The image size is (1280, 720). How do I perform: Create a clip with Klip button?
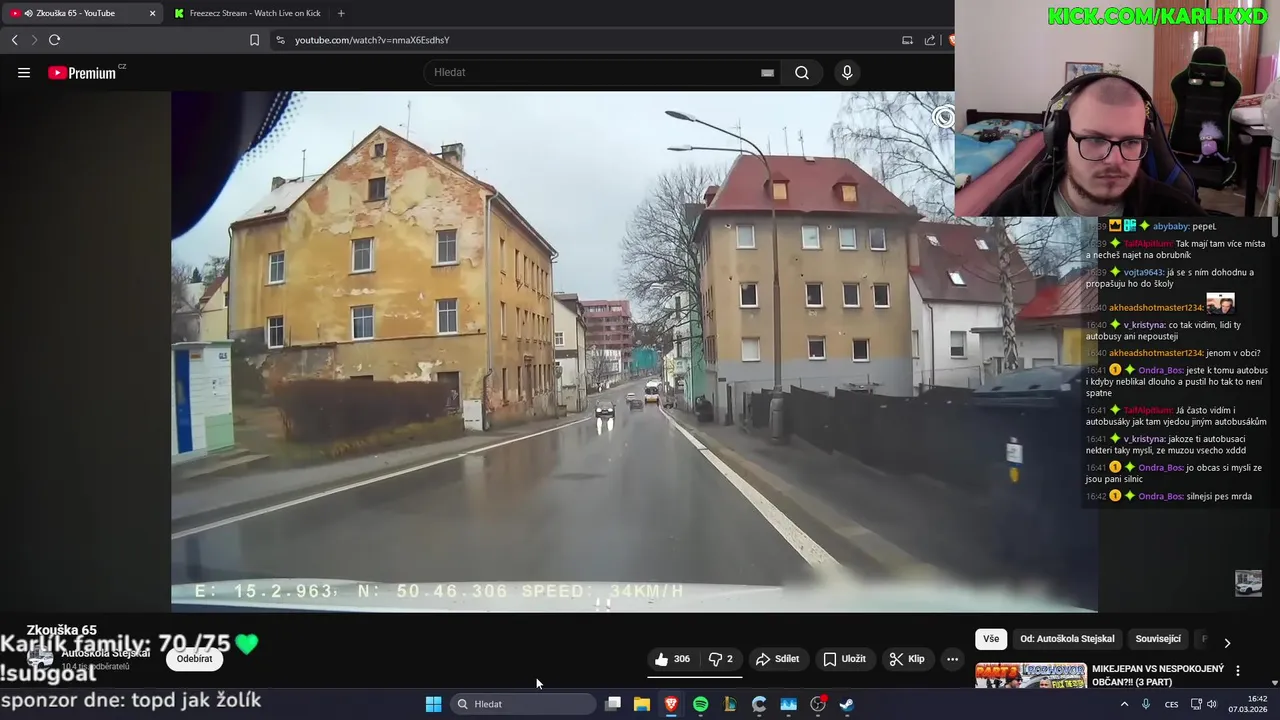(907, 659)
